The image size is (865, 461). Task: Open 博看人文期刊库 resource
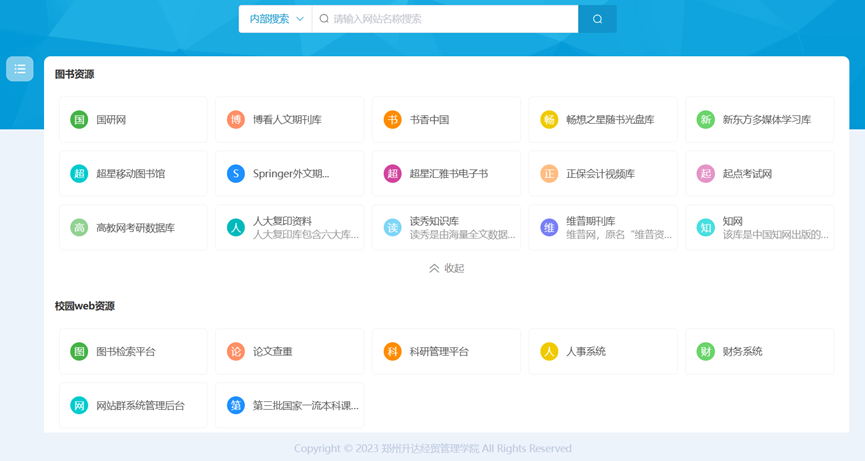288,120
